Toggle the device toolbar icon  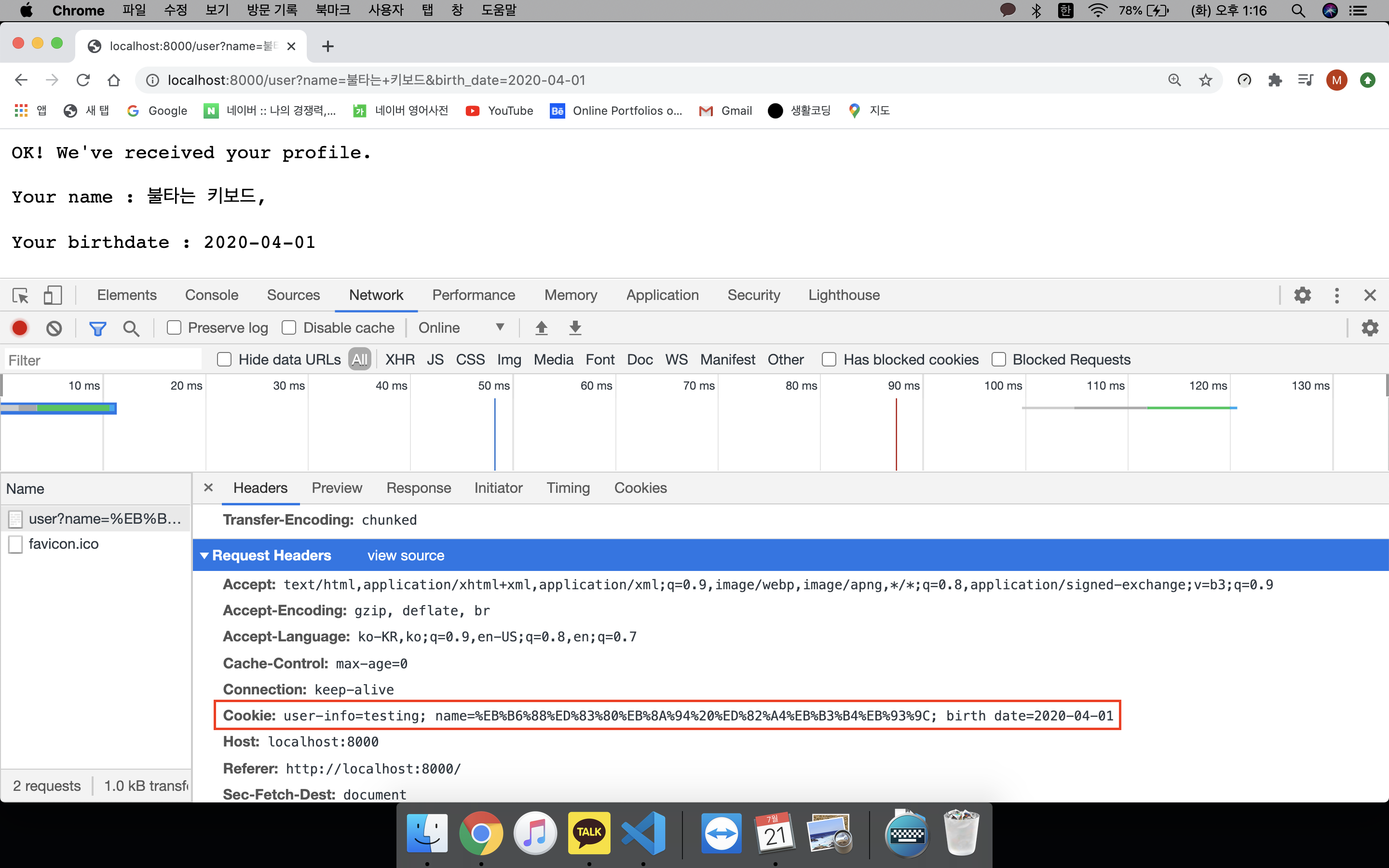pos(53,295)
